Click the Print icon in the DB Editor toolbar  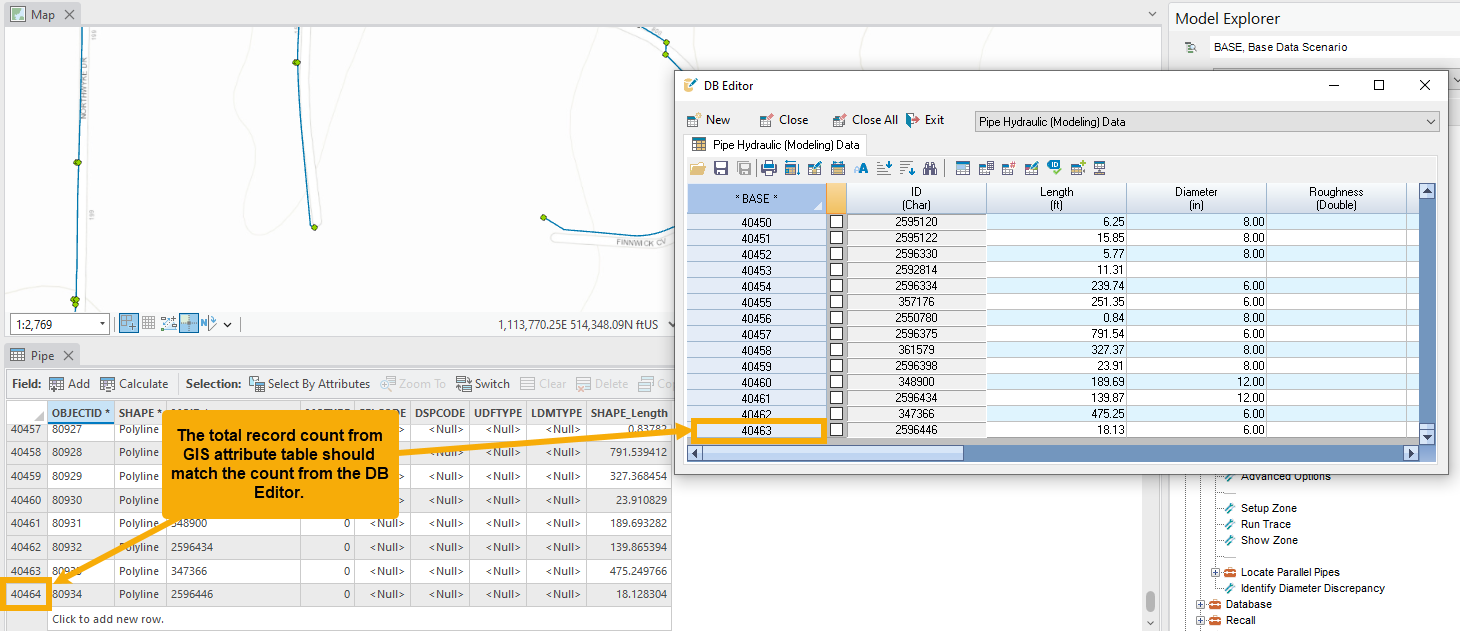[x=769, y=168]
